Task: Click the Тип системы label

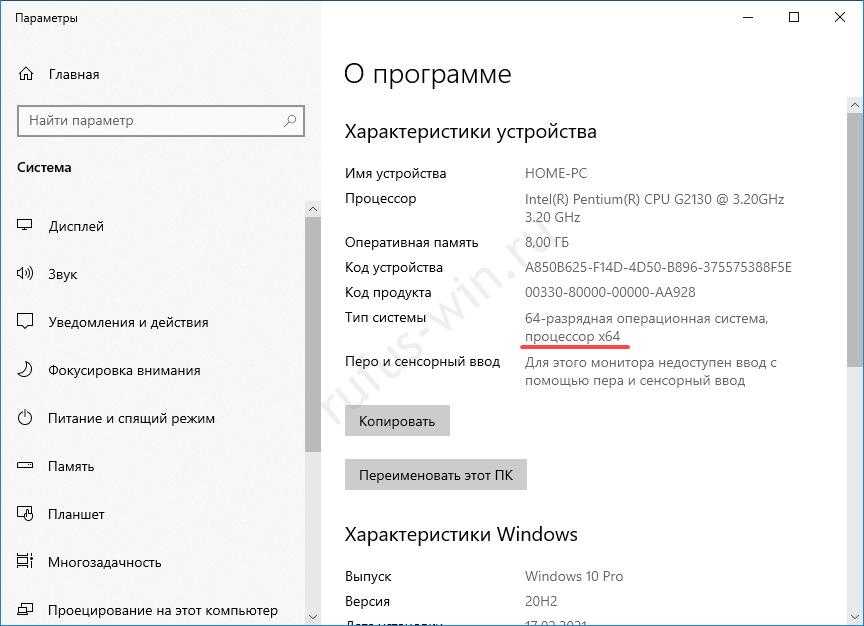Action: [x=385, y=317]
